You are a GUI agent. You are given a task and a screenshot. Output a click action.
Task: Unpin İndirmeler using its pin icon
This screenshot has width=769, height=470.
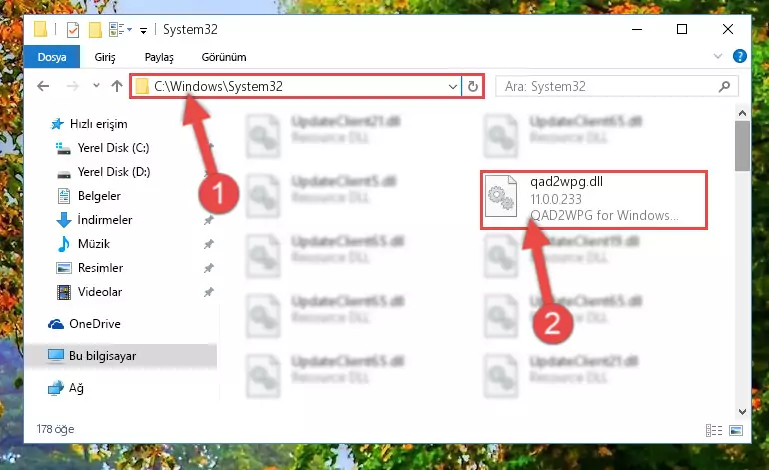coord(209,220)
